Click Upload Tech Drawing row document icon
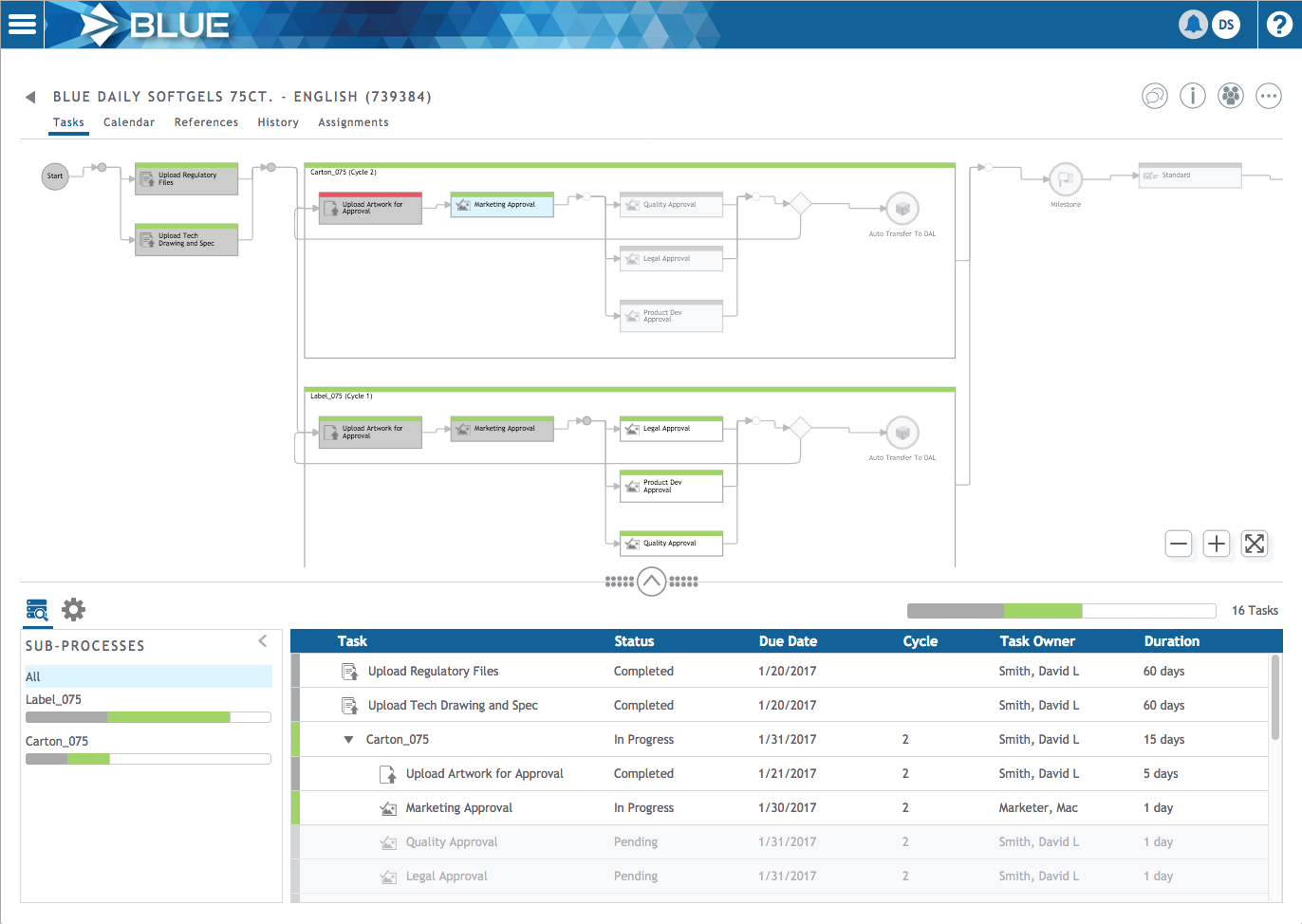 (349, 706)
